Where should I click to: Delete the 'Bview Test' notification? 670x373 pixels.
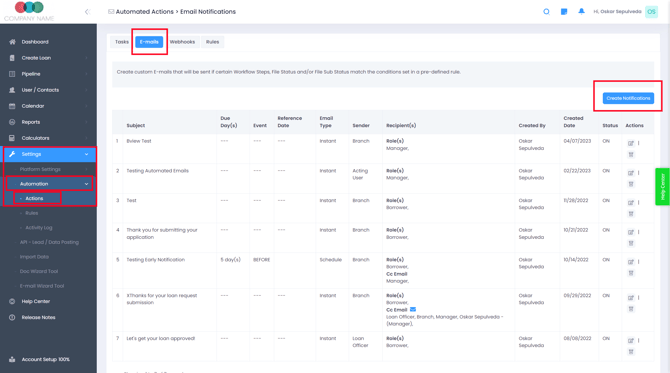[631, 155]
